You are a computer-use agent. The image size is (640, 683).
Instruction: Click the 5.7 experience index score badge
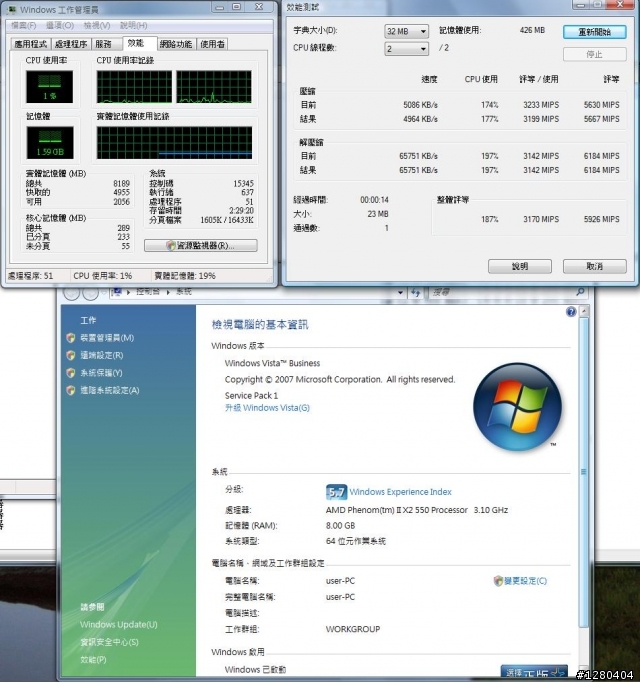[x=336, y=492]
